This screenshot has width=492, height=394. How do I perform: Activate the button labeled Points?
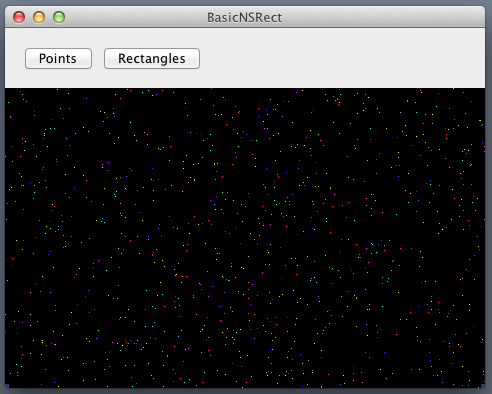click(58, 59)
